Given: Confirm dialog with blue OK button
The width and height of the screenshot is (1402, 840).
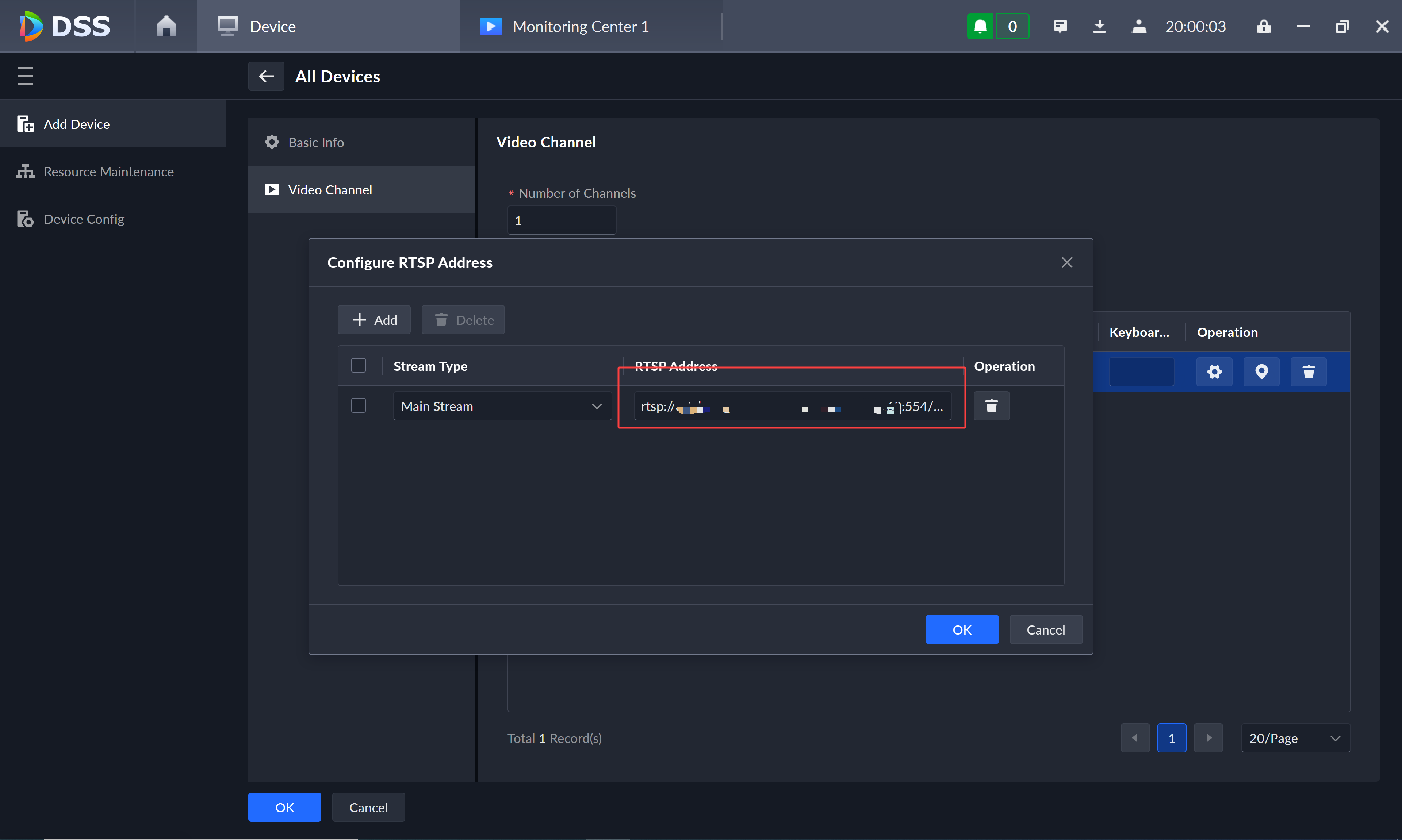Looking at the screenshot, I should pos(962,629).
